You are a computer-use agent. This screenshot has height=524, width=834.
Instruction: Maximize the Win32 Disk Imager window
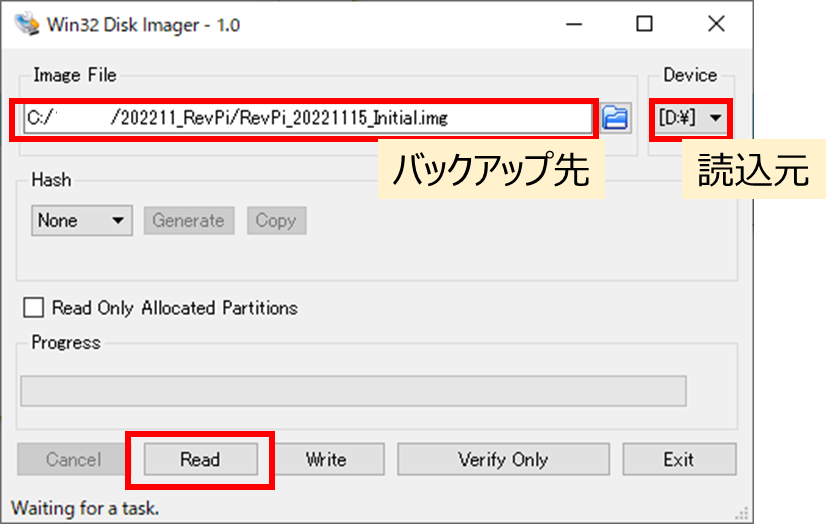pos(645,24)
